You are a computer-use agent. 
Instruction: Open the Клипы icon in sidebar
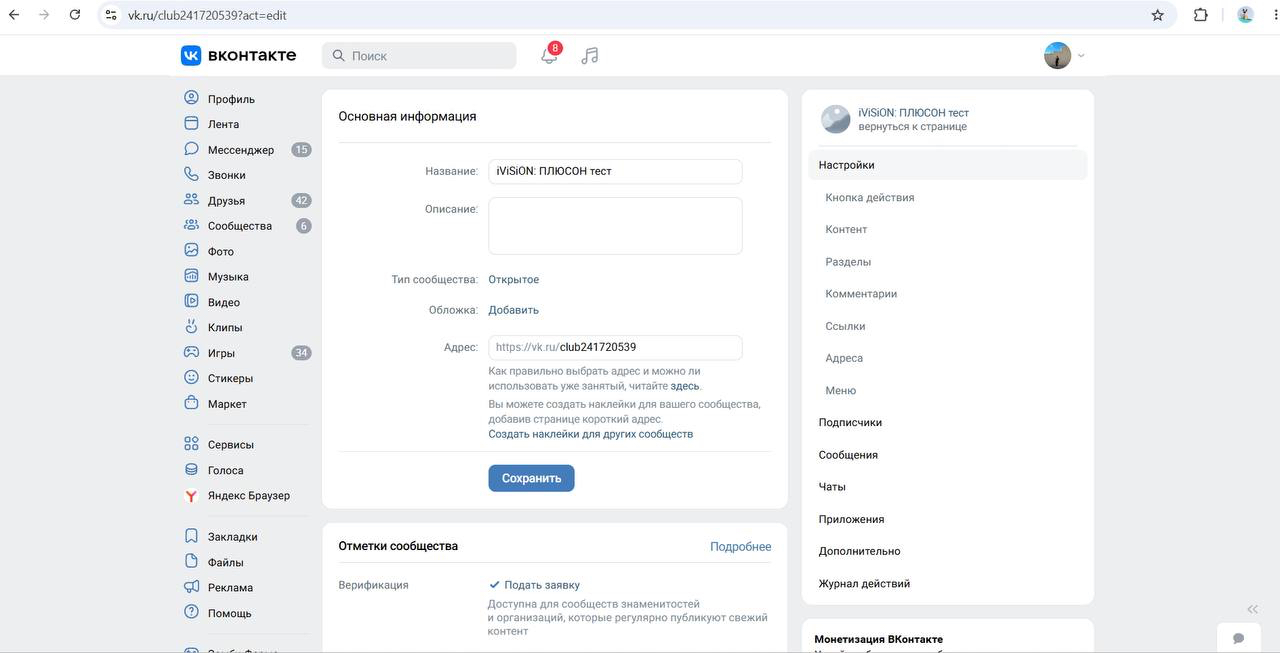(x=191, y=327)
